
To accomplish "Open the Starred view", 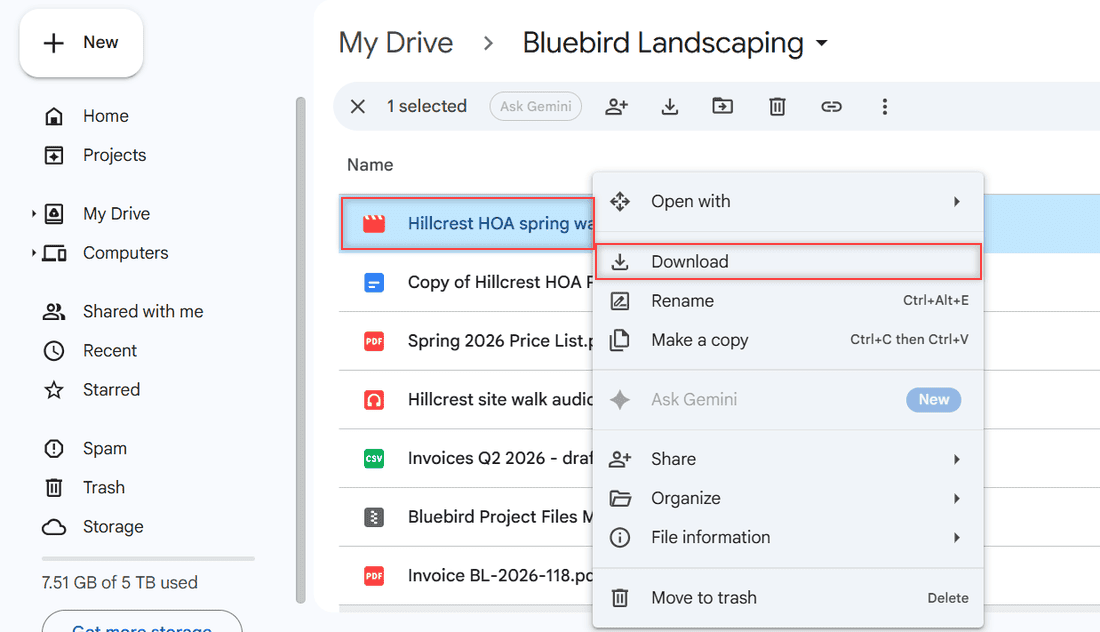I will (111, 389).
